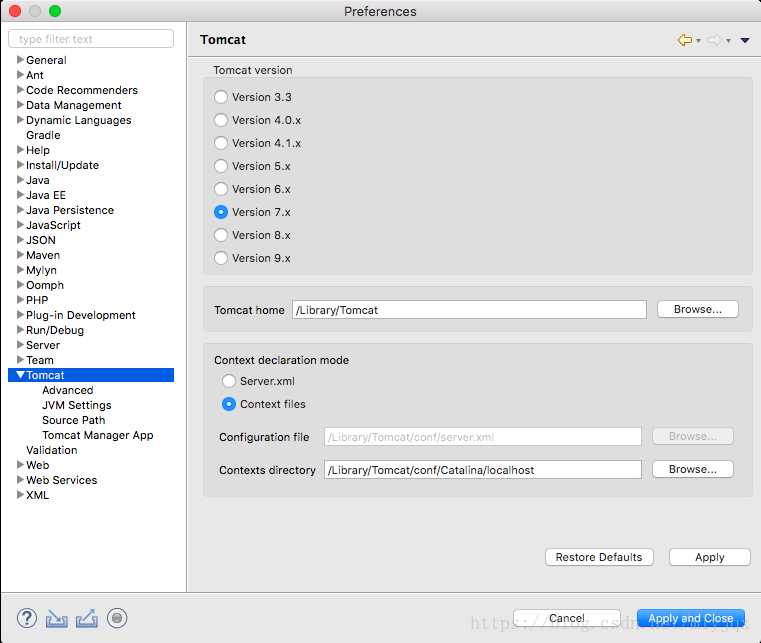Select the Team preferences item

tap(40, 360)
